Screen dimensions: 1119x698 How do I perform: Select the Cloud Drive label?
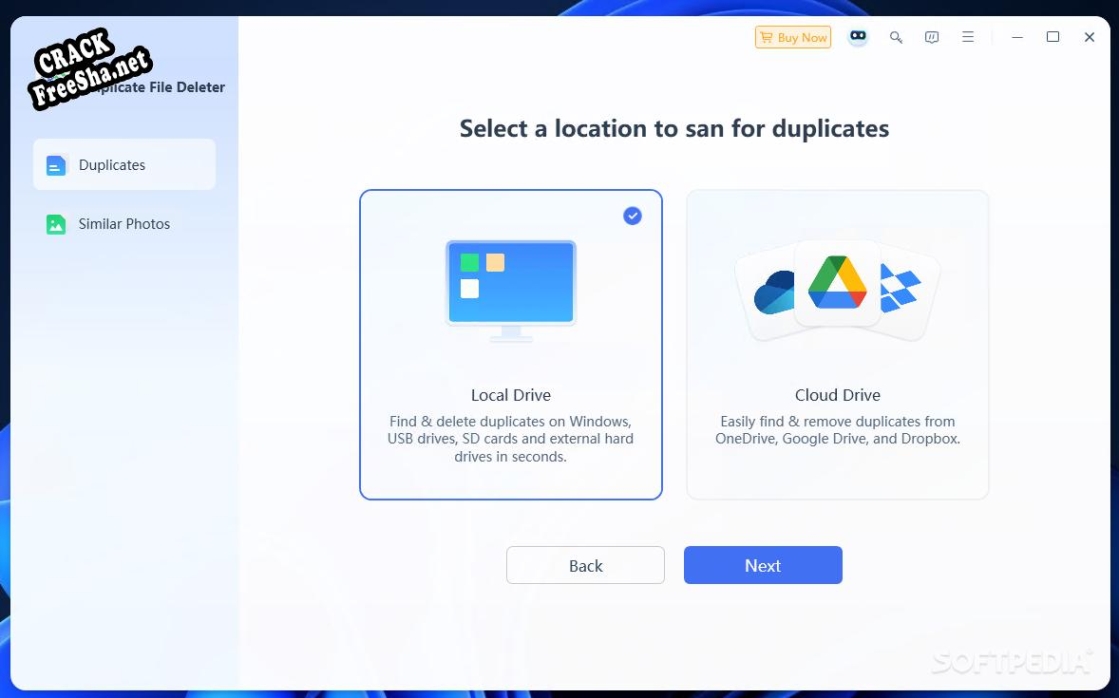[837, 395]
